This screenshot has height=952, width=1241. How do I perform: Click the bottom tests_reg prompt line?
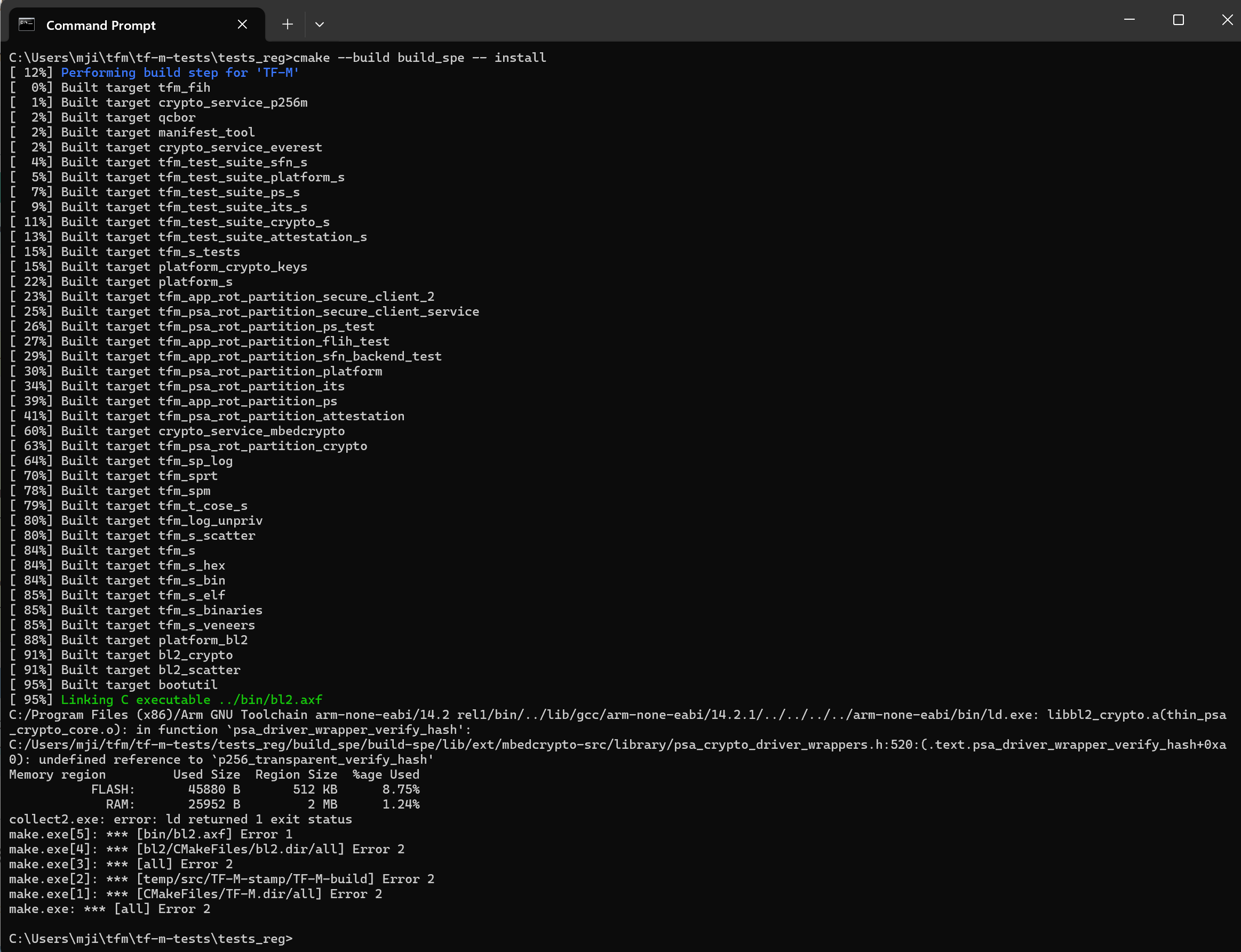click(x=150, y=939)
